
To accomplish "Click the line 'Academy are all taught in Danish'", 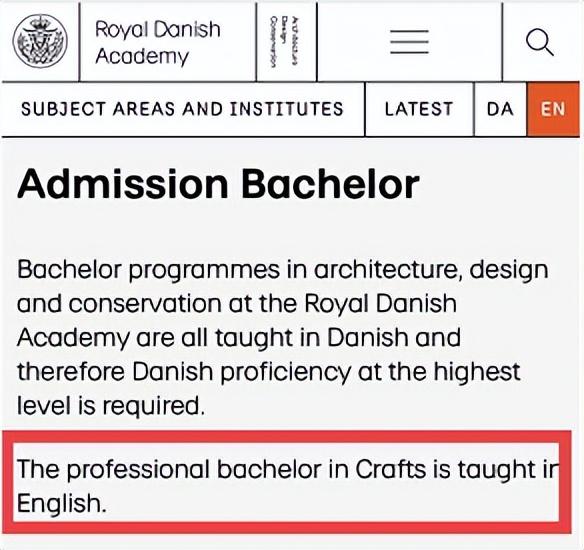I will [x=238, y=338].
